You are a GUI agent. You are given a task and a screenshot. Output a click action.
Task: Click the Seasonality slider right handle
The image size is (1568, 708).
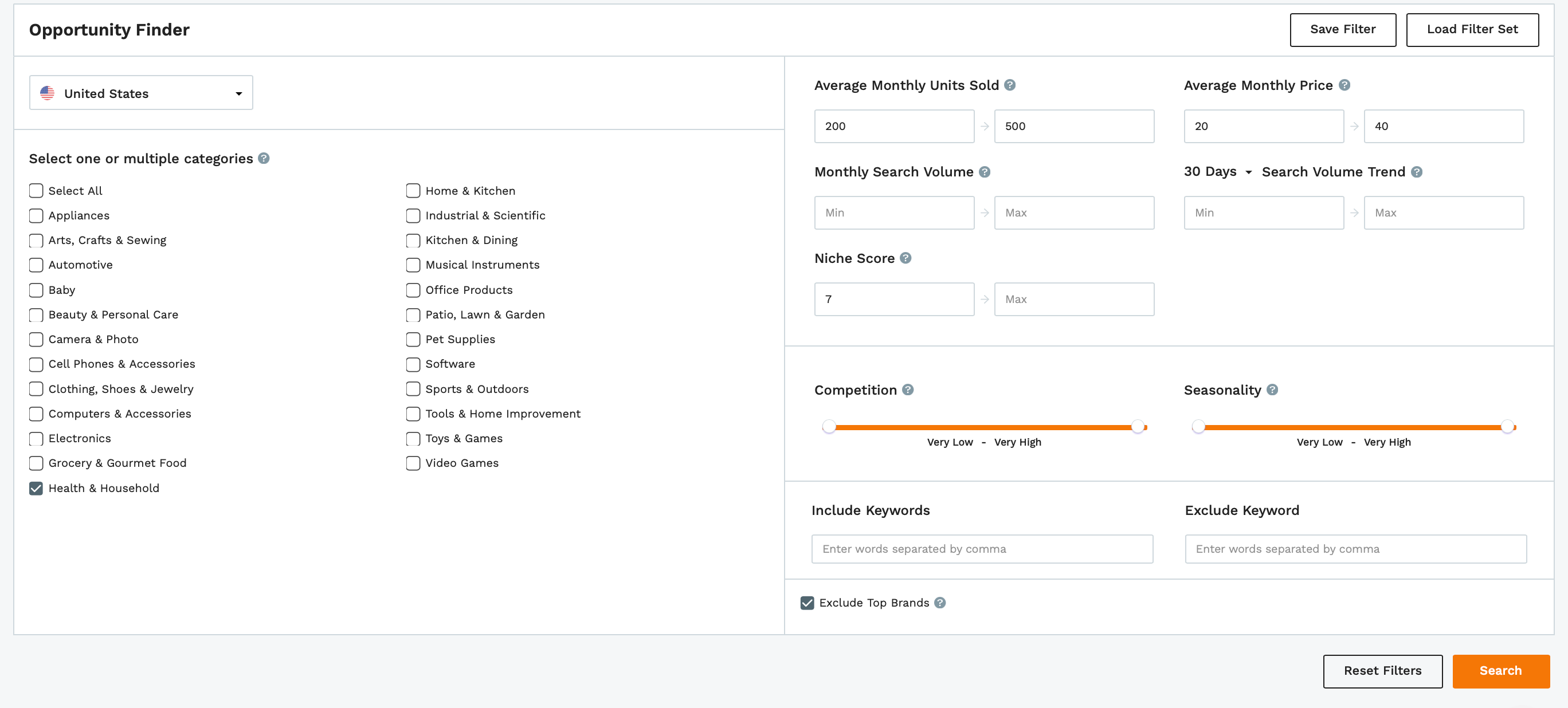(x=1507, y=427)
